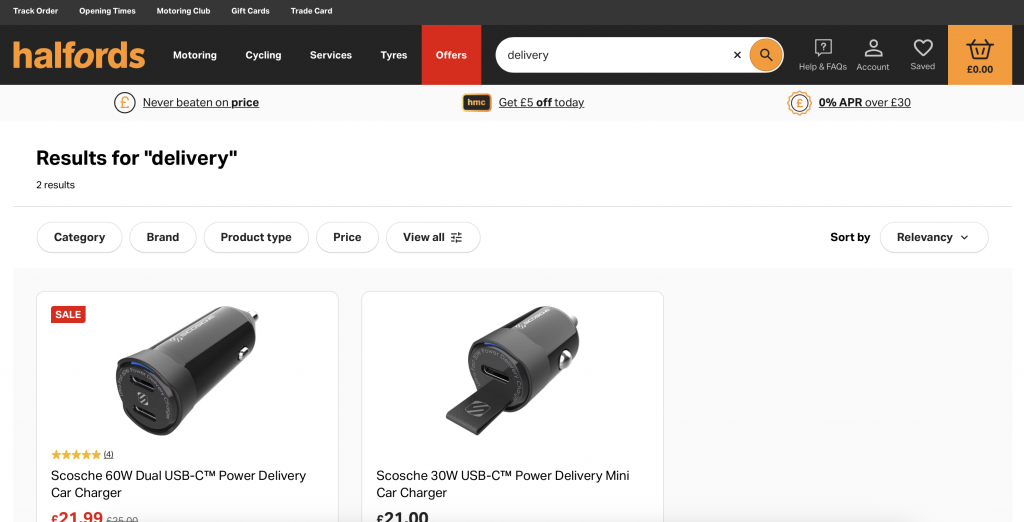Viewport: 1024px width, 522px height.
Task: Open View all filters
Action: [x=433, y=237]
